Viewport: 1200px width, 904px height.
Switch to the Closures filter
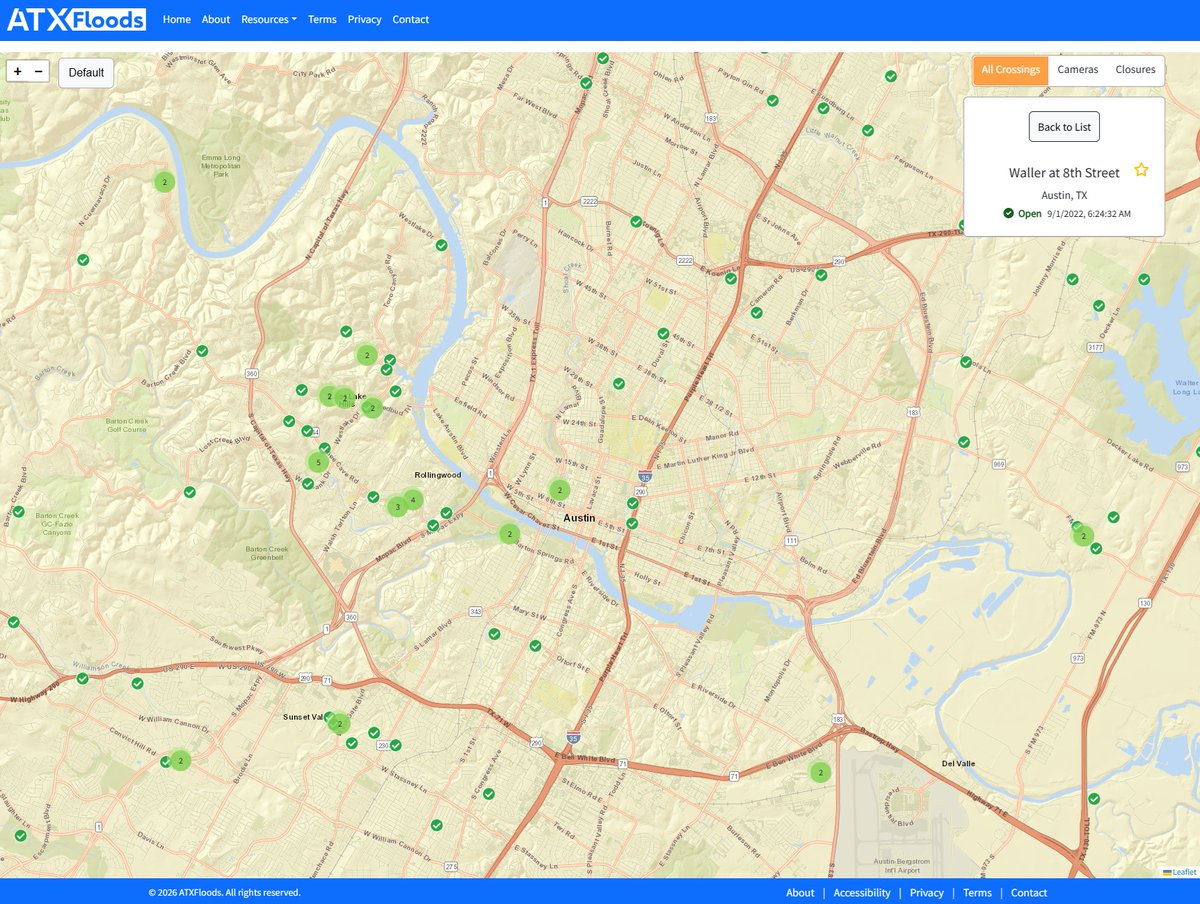1136,70
